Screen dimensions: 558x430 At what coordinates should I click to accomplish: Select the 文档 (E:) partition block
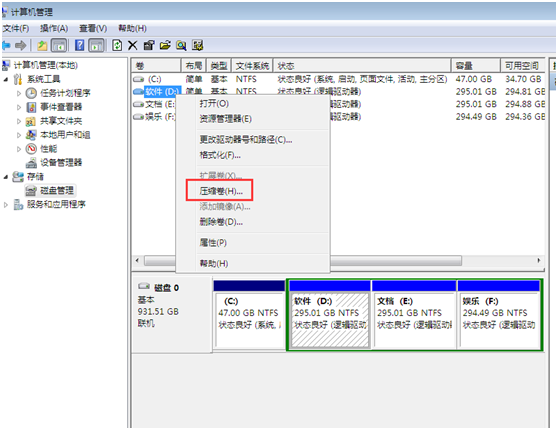[414, 315]
